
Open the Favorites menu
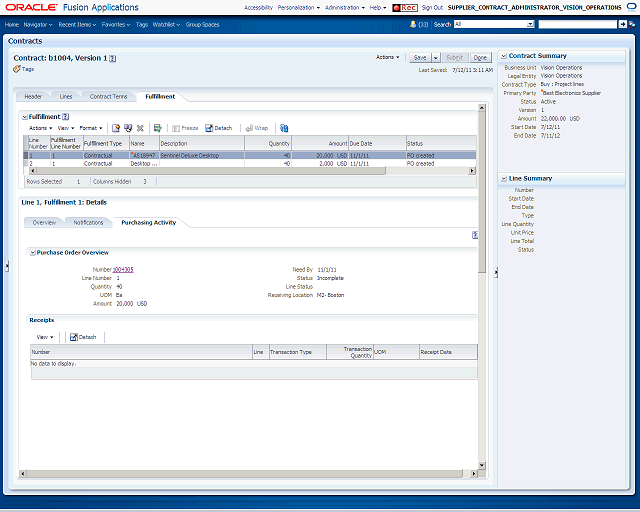(x=116, y=24)
